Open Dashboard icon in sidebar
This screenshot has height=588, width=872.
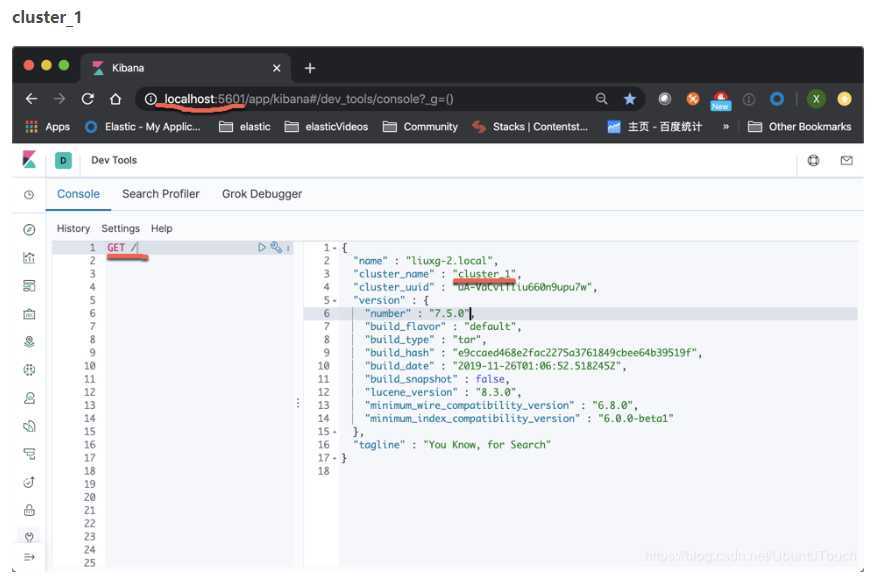point(29,286)
